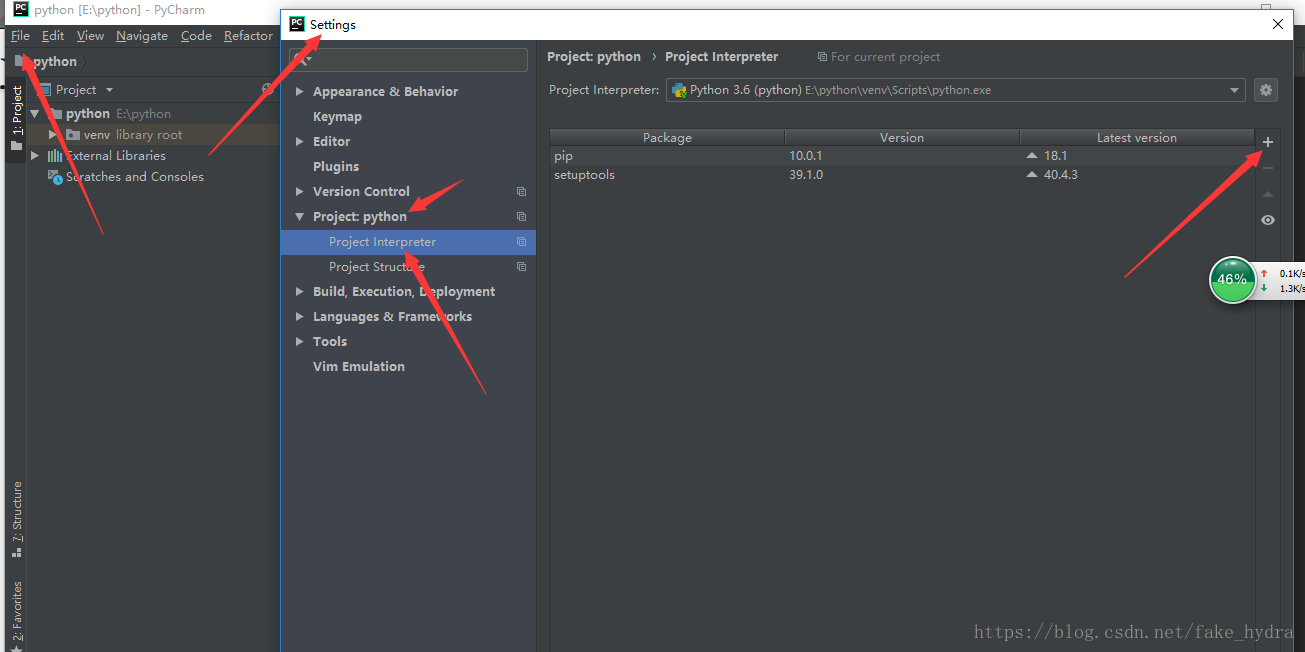The height and width of the screenshot is (652, 1305).
Task: Select Project Structure settings item
Action: pos(408,266)
